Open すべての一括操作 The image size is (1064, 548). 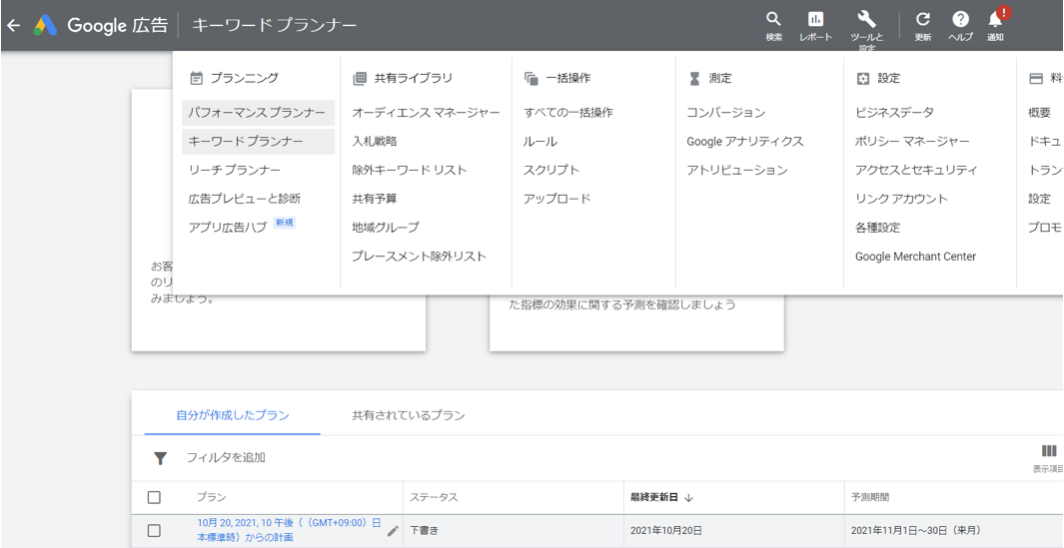(x=568, y=113)
